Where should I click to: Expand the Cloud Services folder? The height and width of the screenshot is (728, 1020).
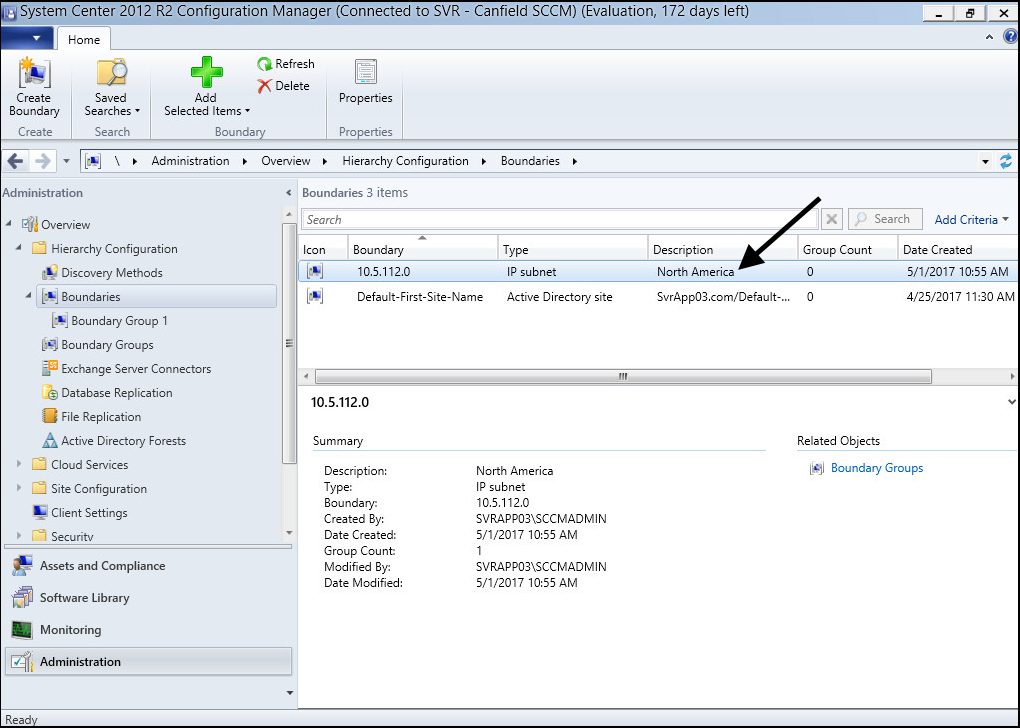tap(18, 464)
